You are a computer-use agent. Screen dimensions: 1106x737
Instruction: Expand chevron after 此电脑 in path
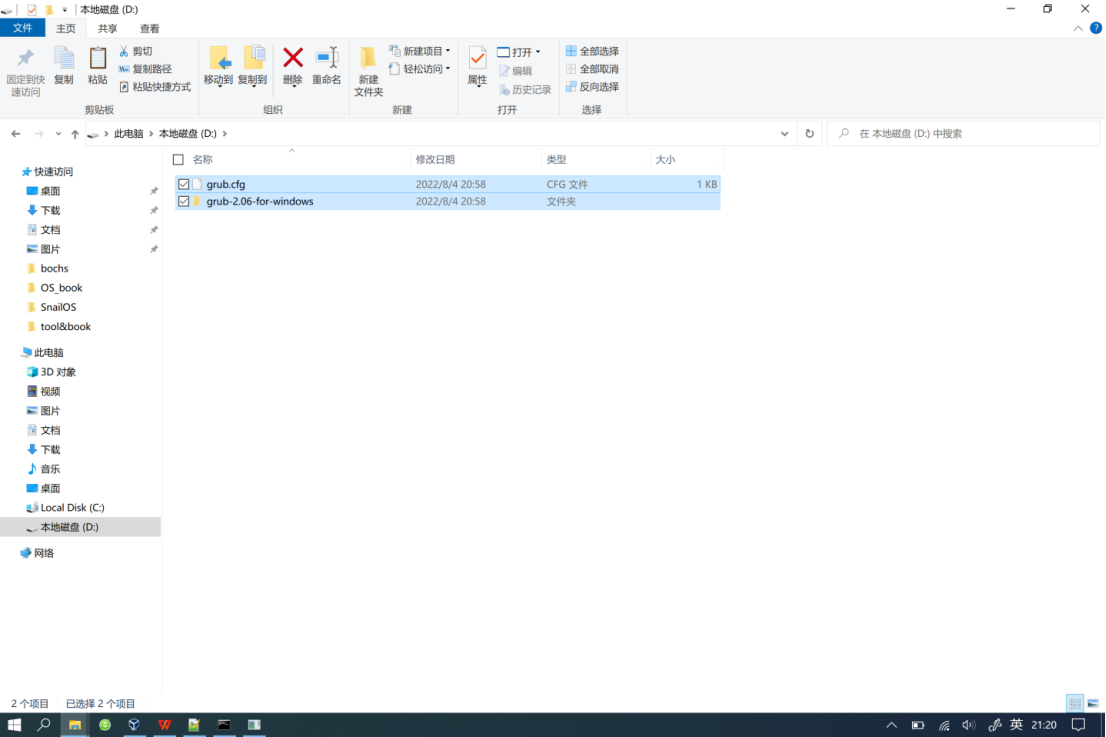coord(151,133)
